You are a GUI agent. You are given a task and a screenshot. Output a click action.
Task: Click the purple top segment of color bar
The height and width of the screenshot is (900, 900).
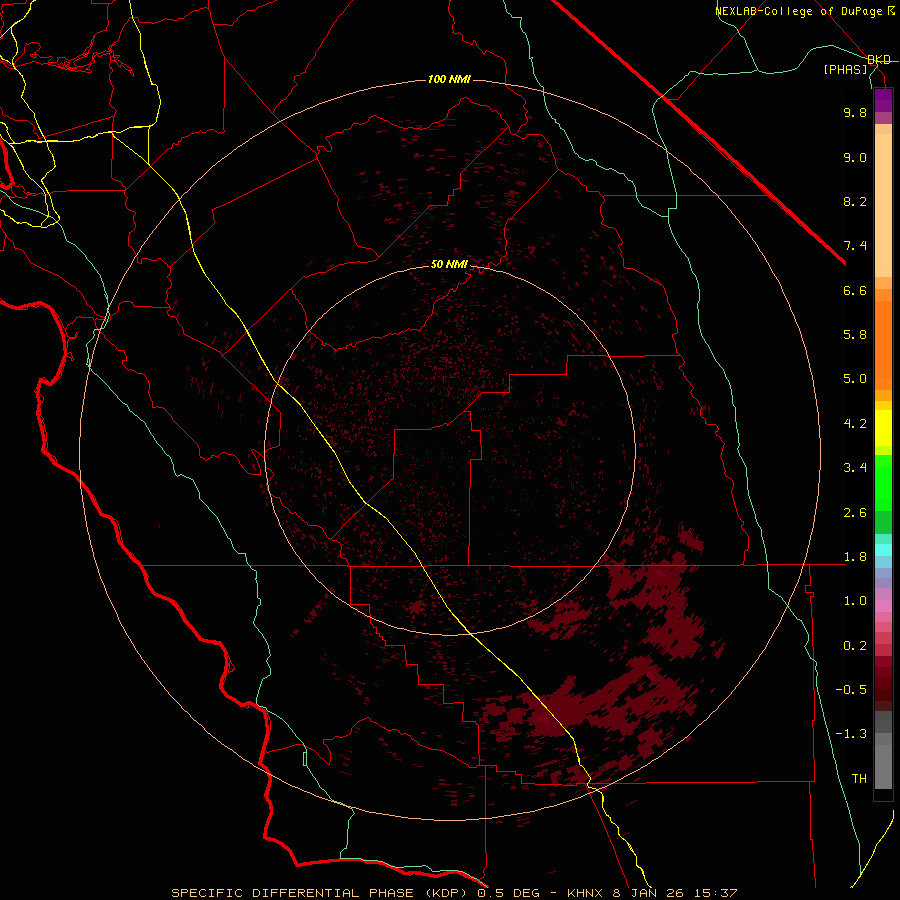(x=883, y=100)
